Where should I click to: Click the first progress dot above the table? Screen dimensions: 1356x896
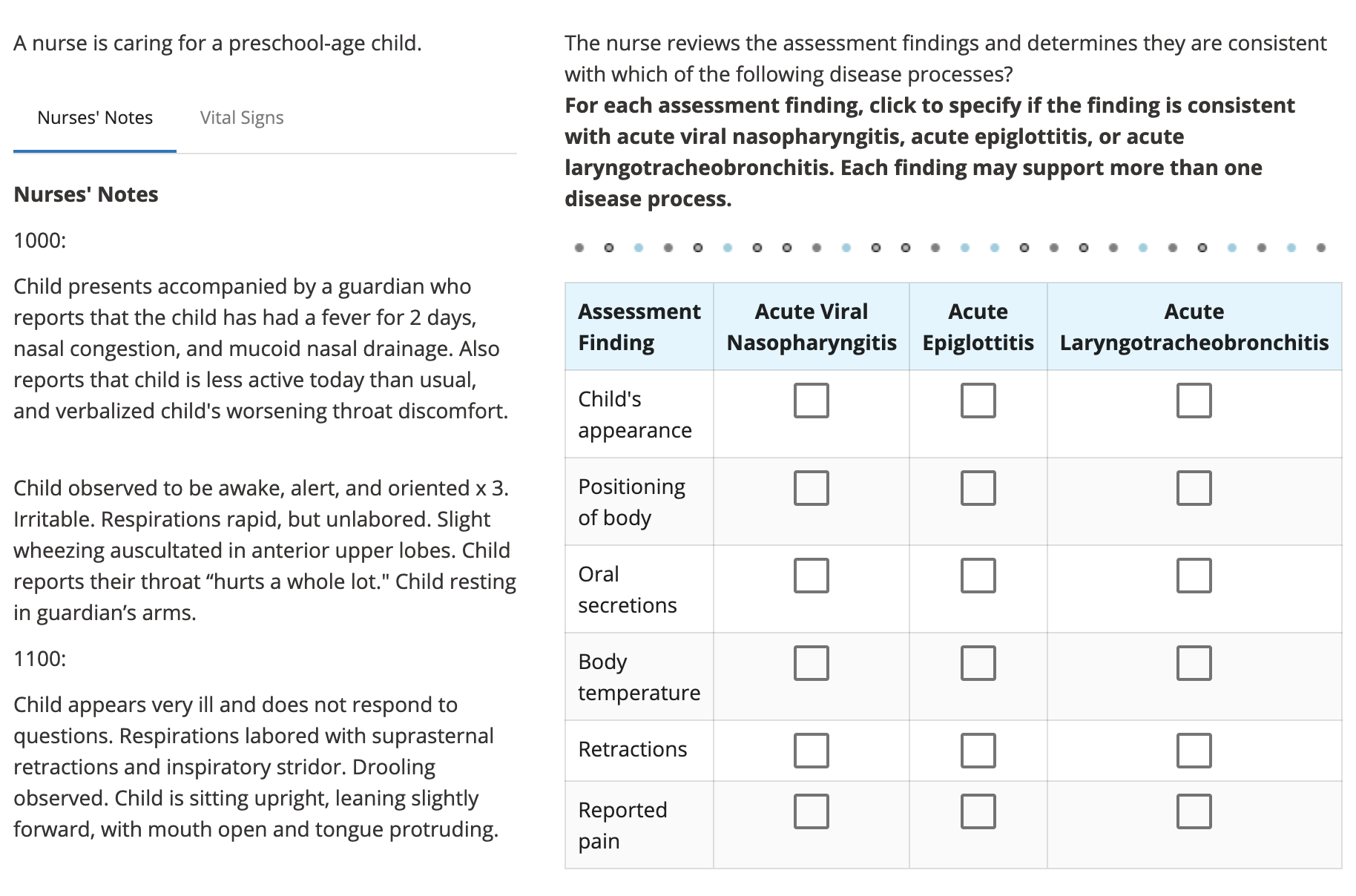click(x=579, y=247)
